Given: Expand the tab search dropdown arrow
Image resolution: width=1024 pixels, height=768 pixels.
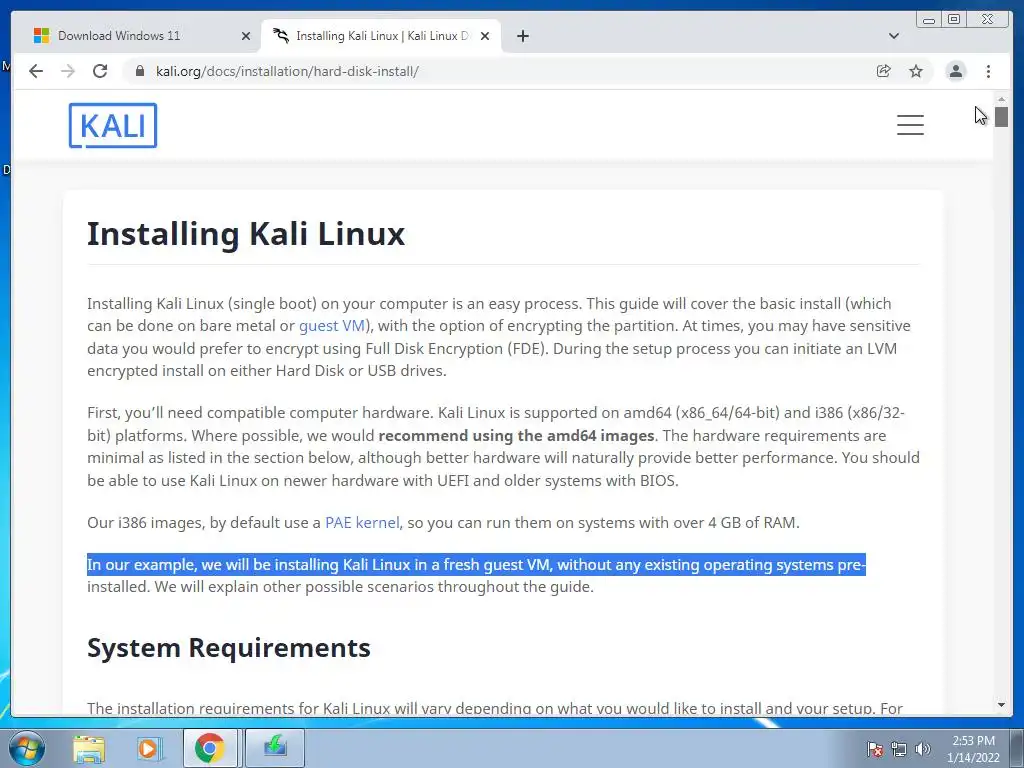Looking at the screenshot, I should (x=893, y=36).
